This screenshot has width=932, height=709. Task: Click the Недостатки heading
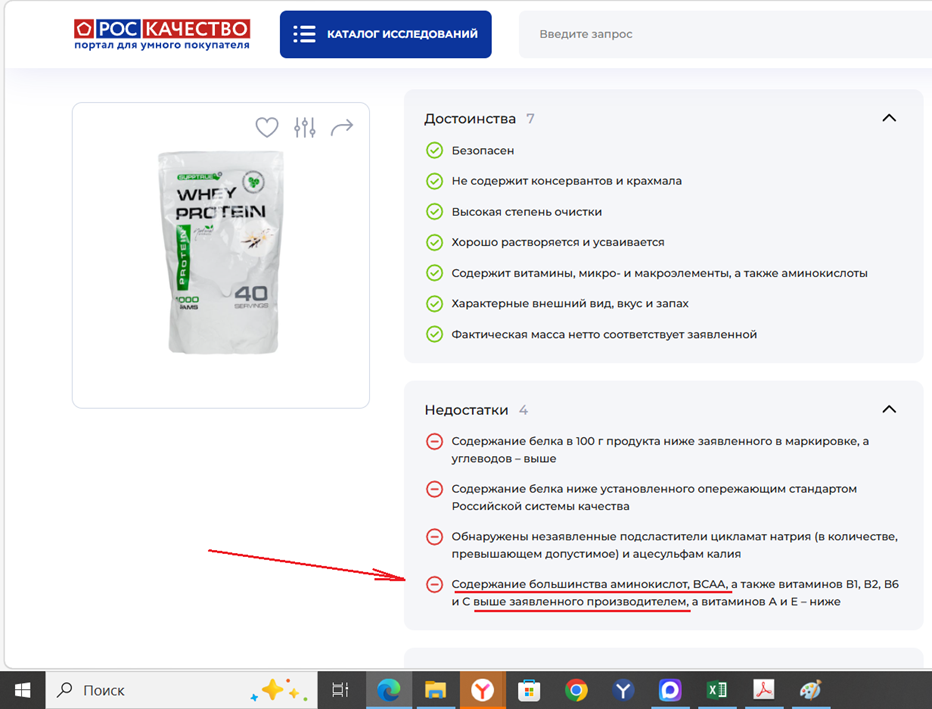pos(466,410)
